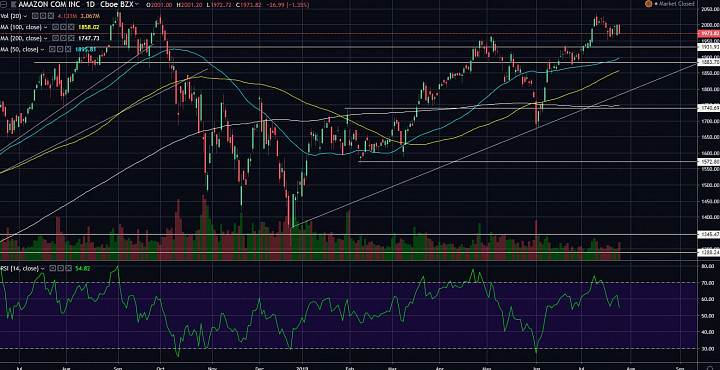Hide the MA (200, close) indicator
This screenshot has width=720, height=370.
point(55,38)
